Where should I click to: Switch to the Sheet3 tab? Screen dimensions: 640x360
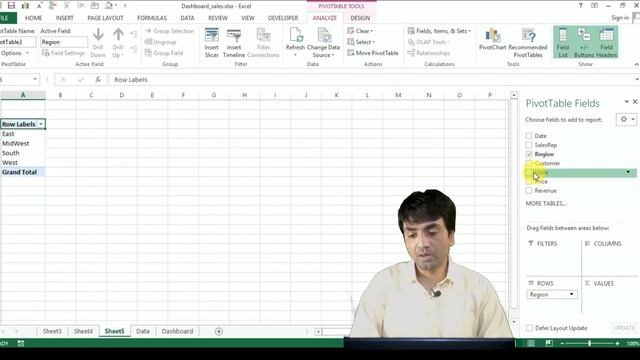click(52, 331)
